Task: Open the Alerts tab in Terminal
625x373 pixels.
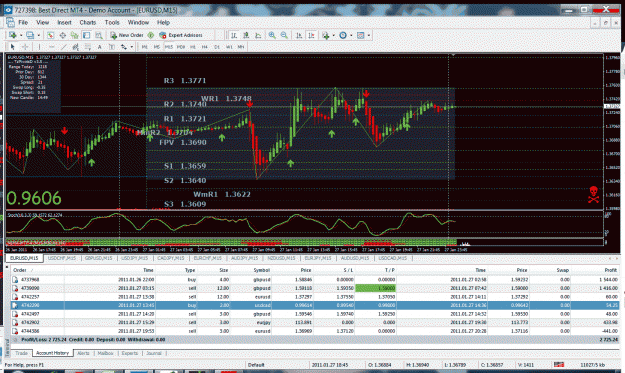Action: (83, 353)
